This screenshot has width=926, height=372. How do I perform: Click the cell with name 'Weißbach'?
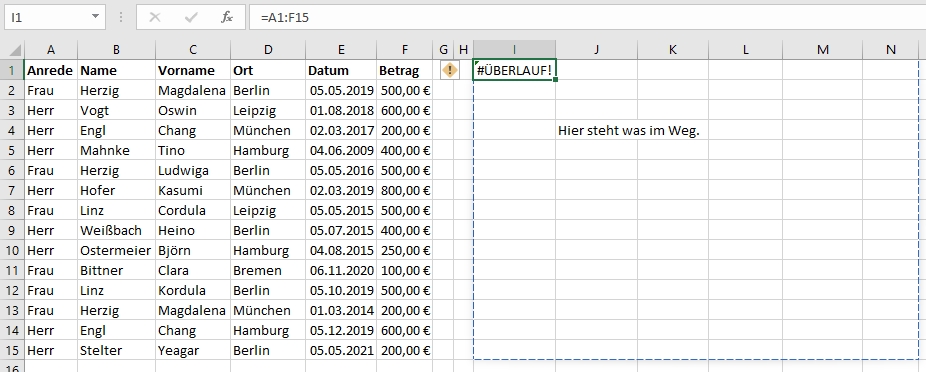[116, 230]
